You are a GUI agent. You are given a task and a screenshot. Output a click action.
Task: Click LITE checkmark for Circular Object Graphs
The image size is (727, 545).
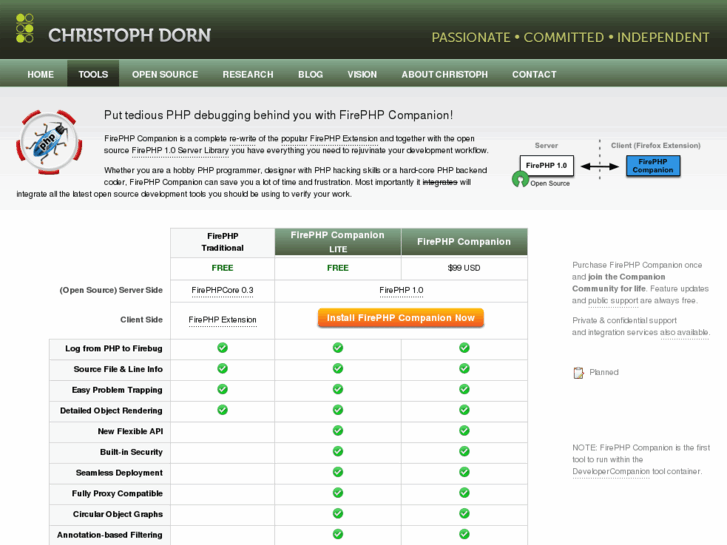pyautogui.click(x=338, y=513)
